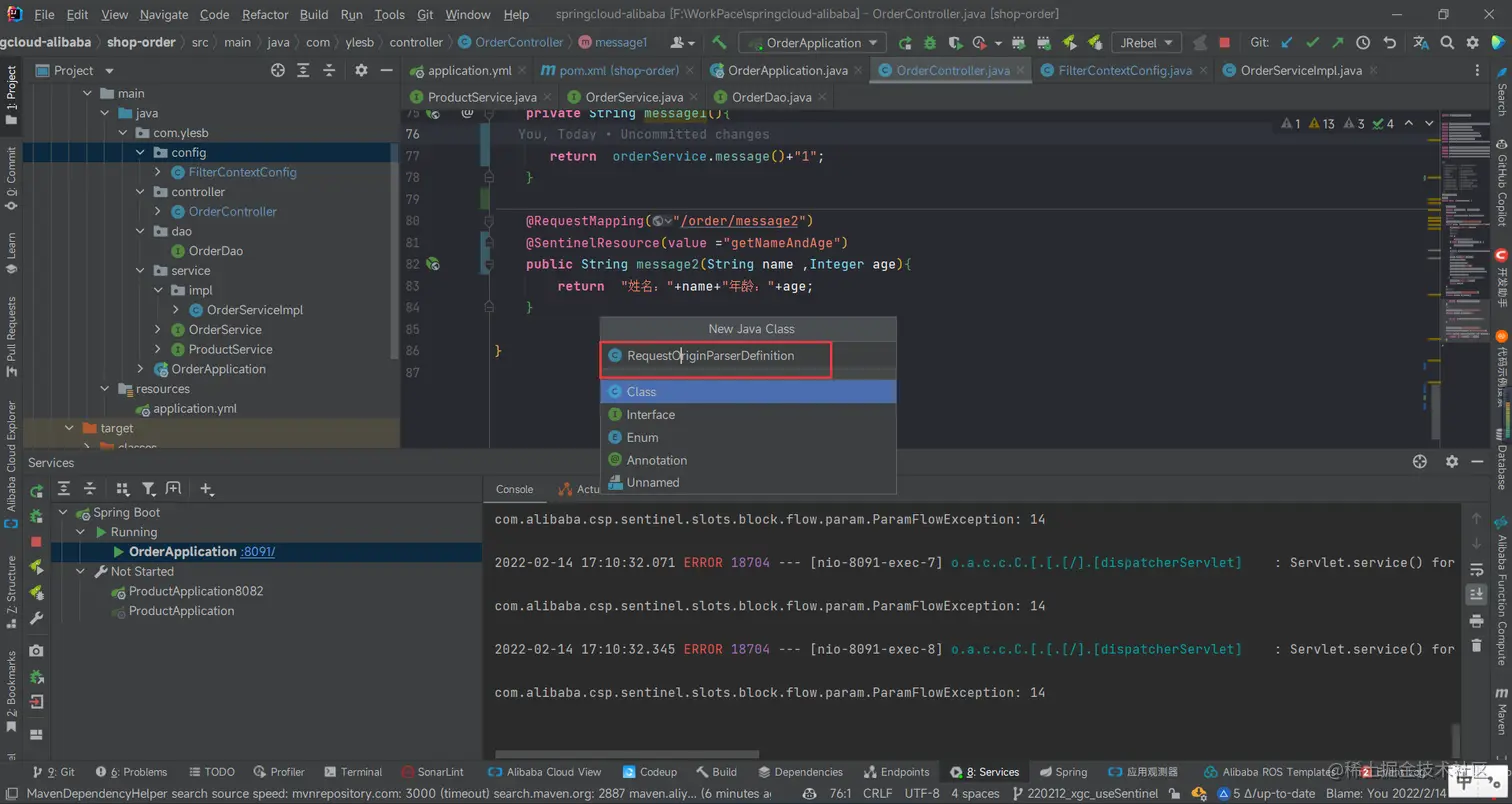Screen dimensions: 1512x804
Task: Open Dependencies tool window button
Action: 800,772
